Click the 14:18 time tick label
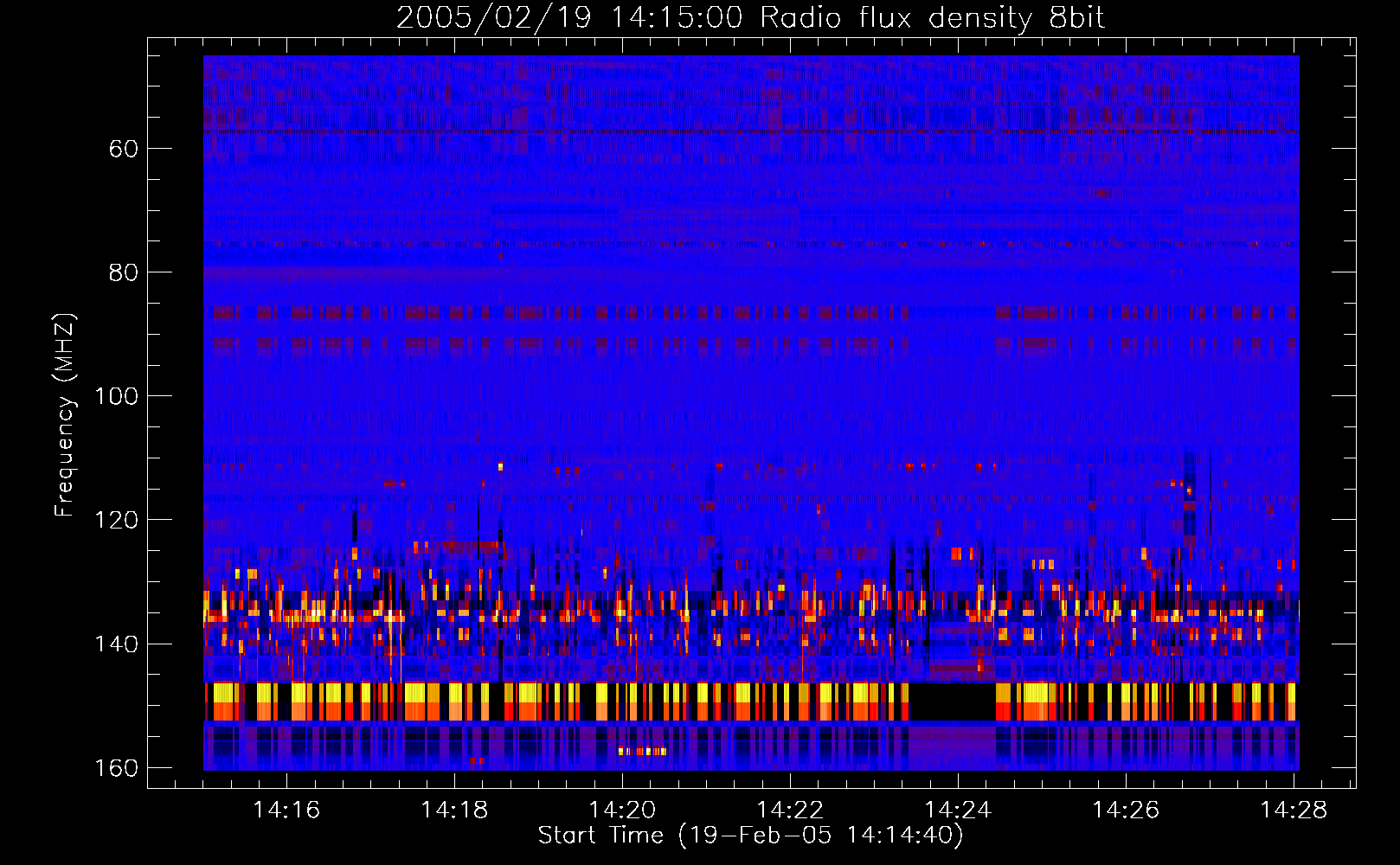 click(x=454, y=810)
